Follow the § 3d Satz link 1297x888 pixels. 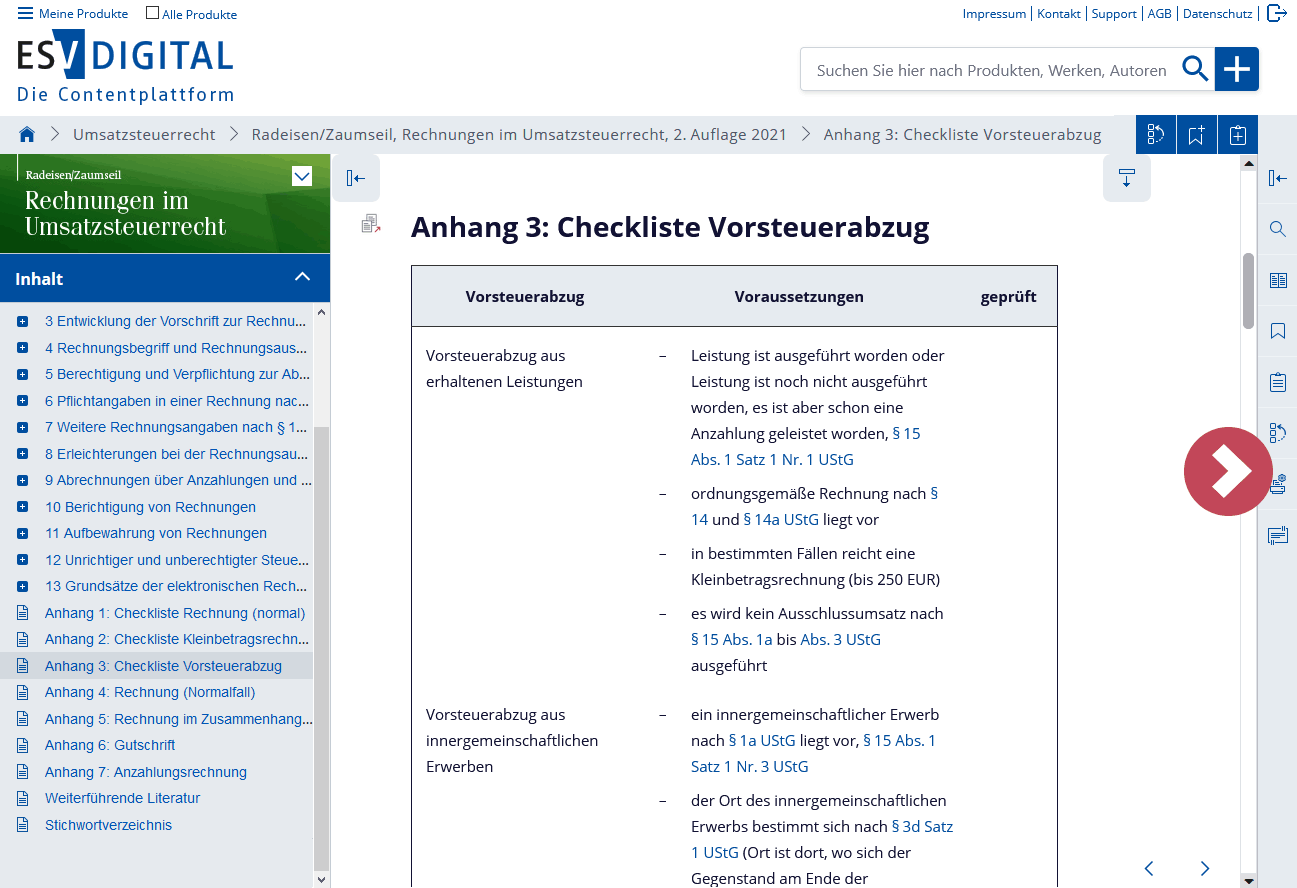pyautogui.click(x=922, y=826)
